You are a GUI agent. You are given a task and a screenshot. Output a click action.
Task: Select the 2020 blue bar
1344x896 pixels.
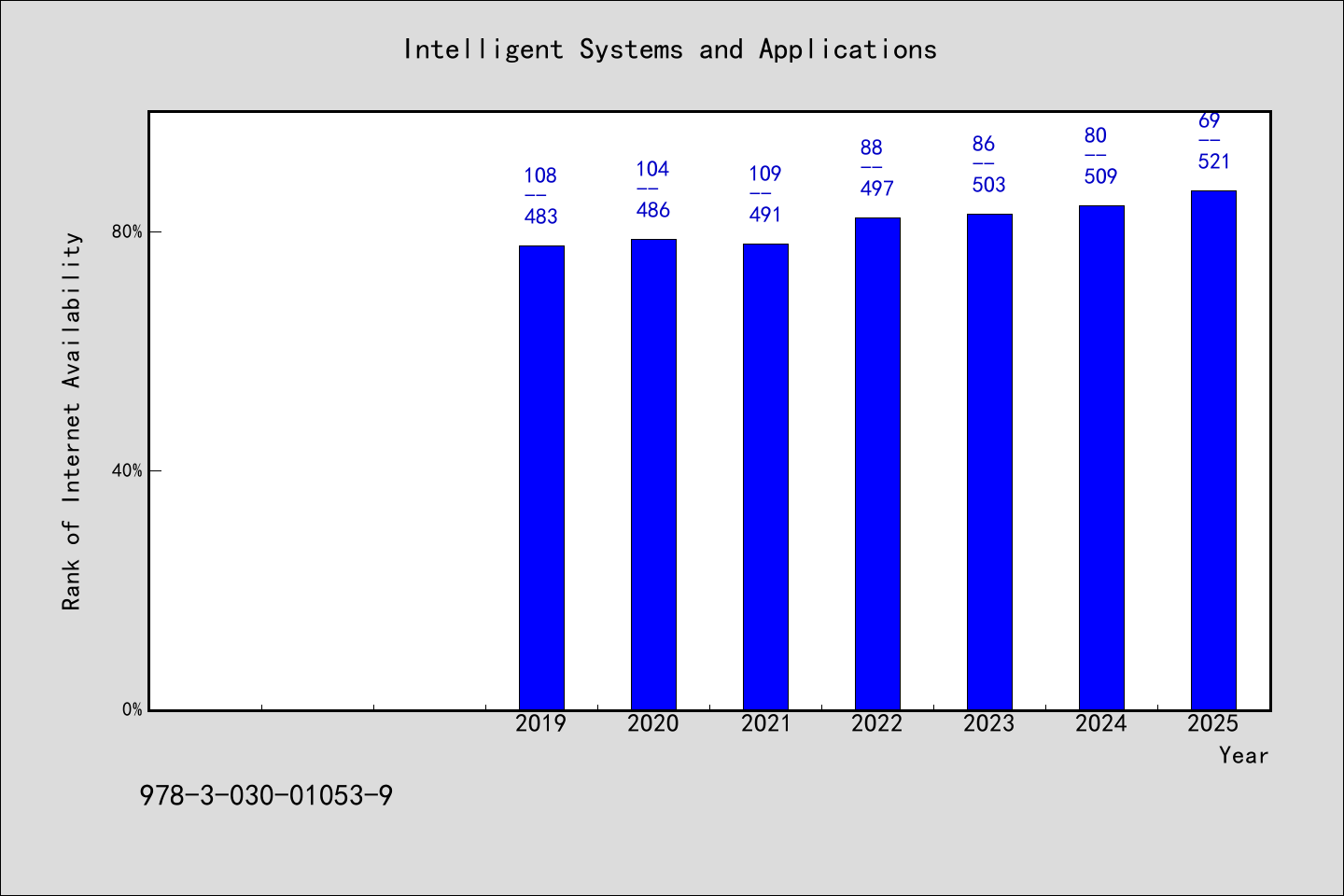(653, 474)
